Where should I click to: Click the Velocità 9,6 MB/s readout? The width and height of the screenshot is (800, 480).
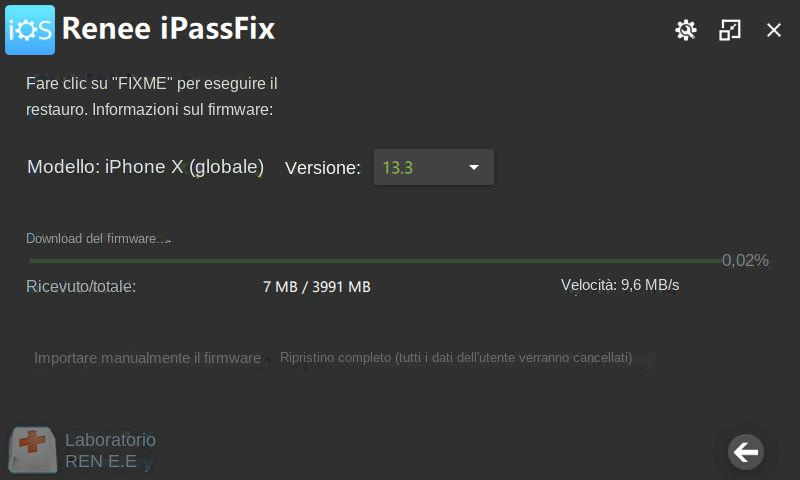(x=620, y=285)
